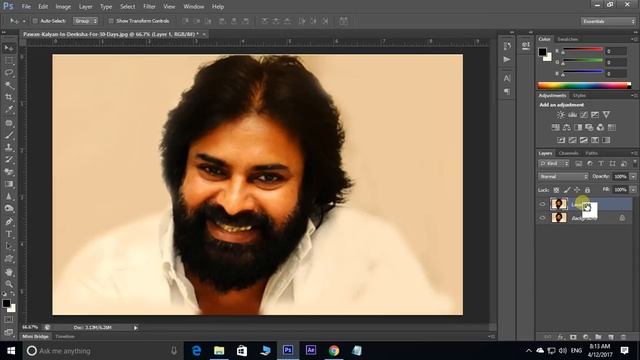Enable Show Transform Controls checkbox
Image resolution: width=640 pixels, height=360 pixels.
pyautogui.click(x=111, y=21)
